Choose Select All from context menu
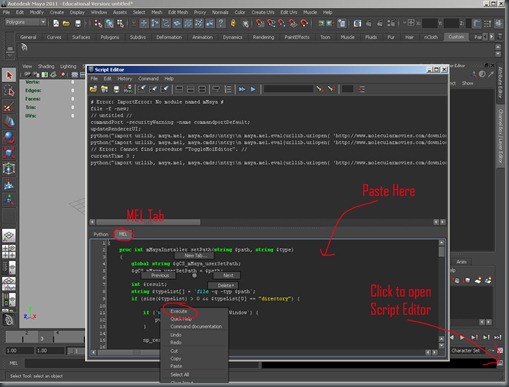Image resolution: width=509 pixels, height=387 pixels. tap(180, 375)
